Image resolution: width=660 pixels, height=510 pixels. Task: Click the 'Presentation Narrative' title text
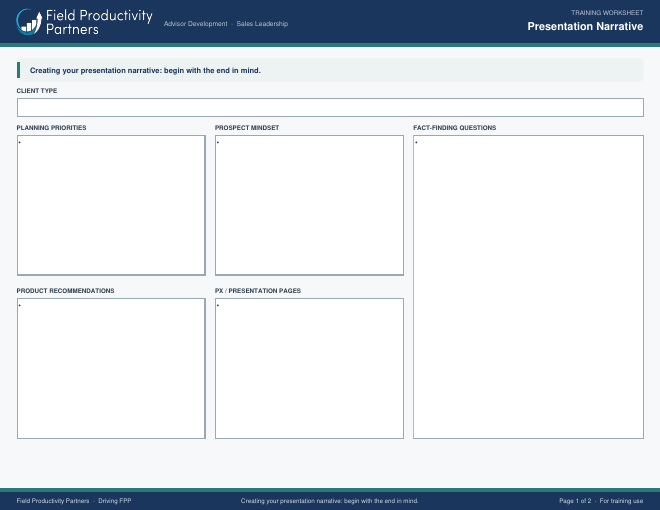click(585, 27)
